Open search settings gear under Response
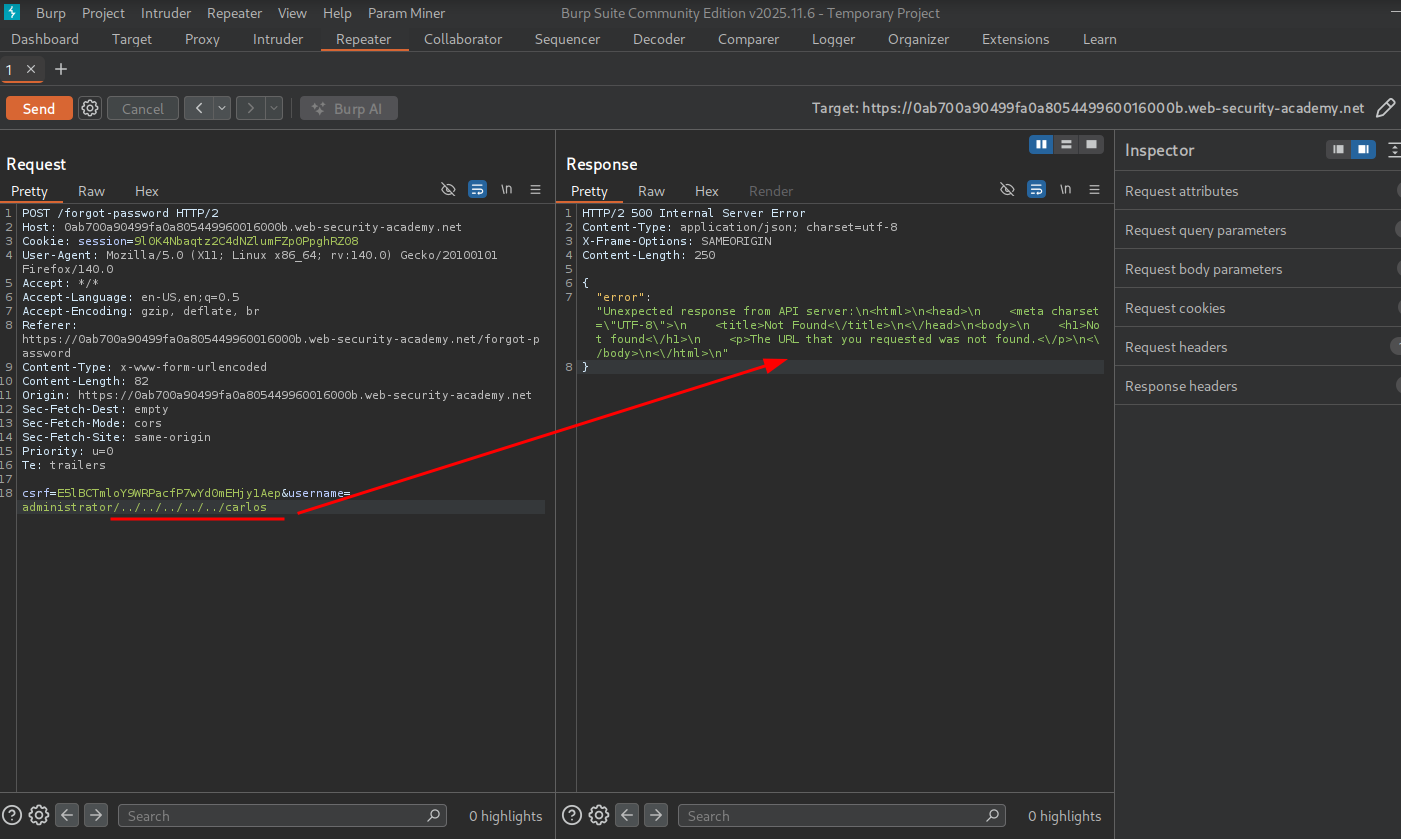 (599, 815)
